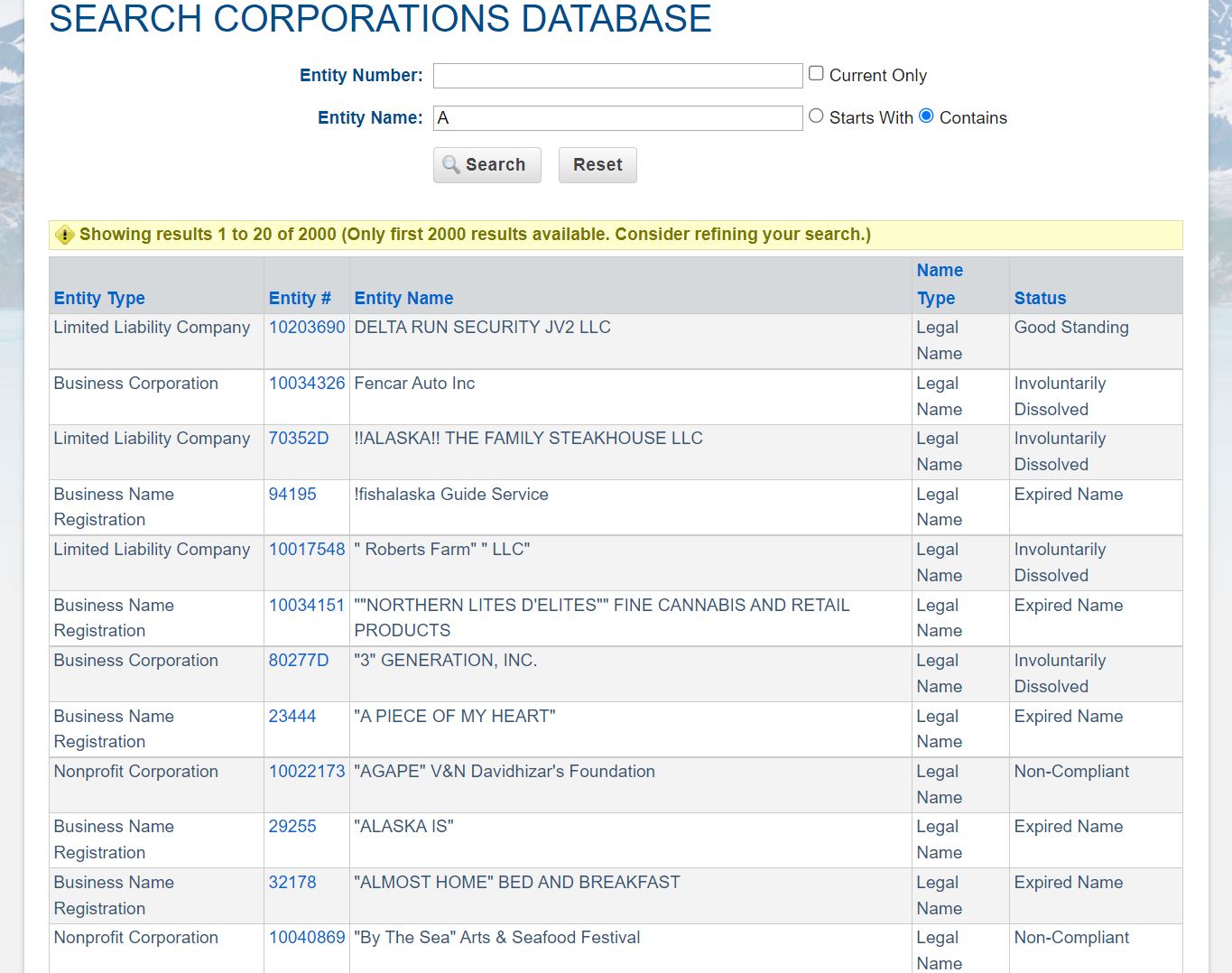Screen dimensions: 1232x973
Task: Open entity number 94195
Action: [x=292, y=495]
